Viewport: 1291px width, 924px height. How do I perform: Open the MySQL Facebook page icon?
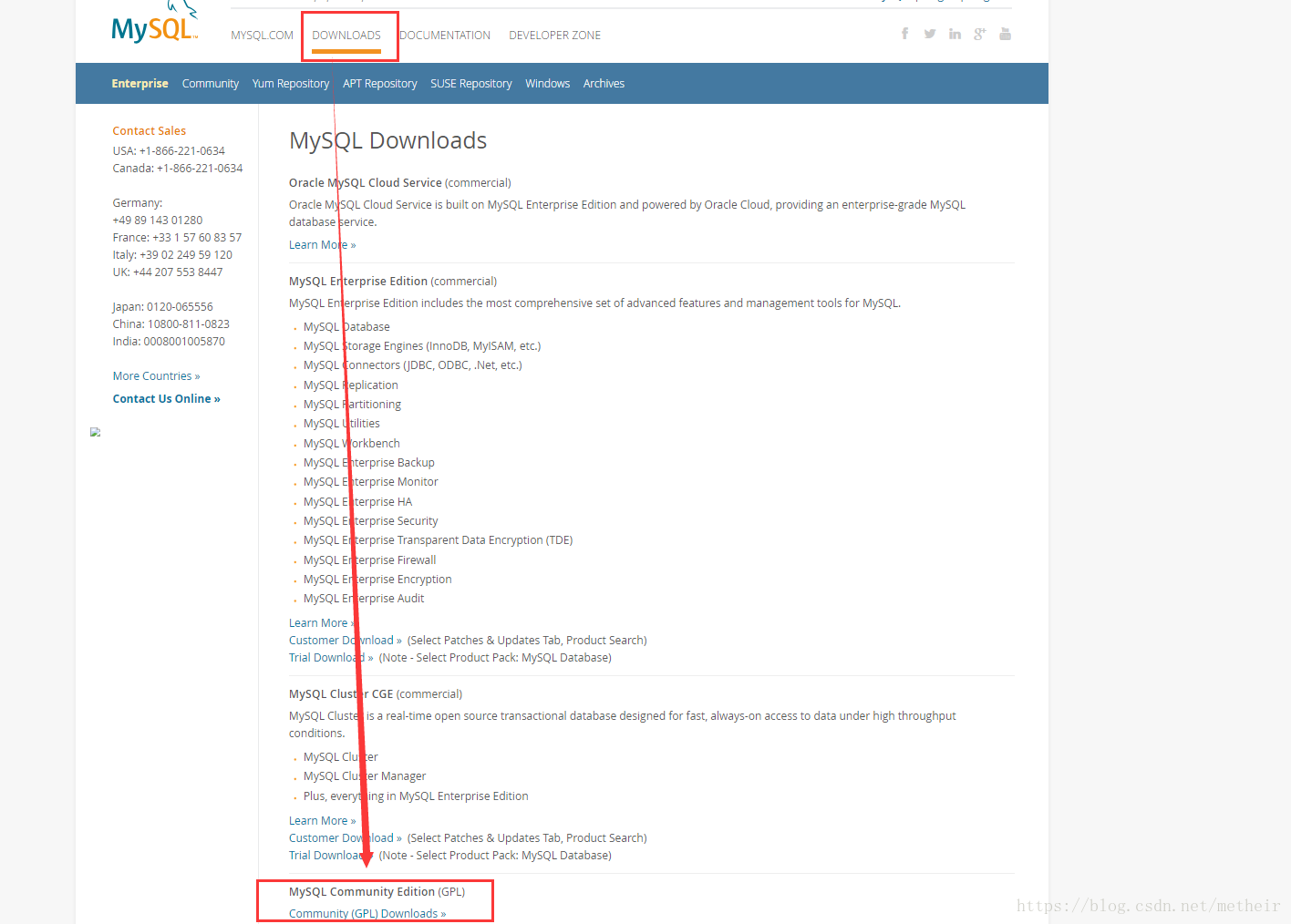coord(904,34)
